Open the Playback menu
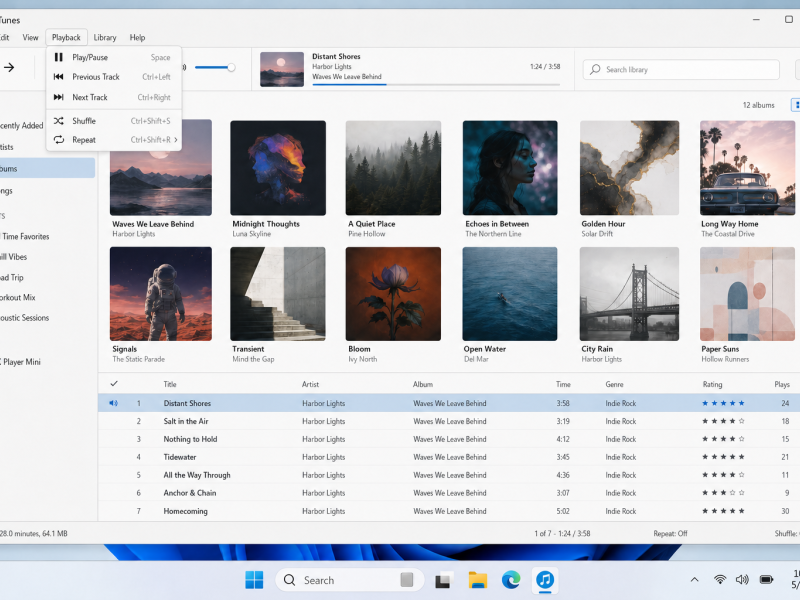This screenshot has height=600, width=800. point(66,37)
